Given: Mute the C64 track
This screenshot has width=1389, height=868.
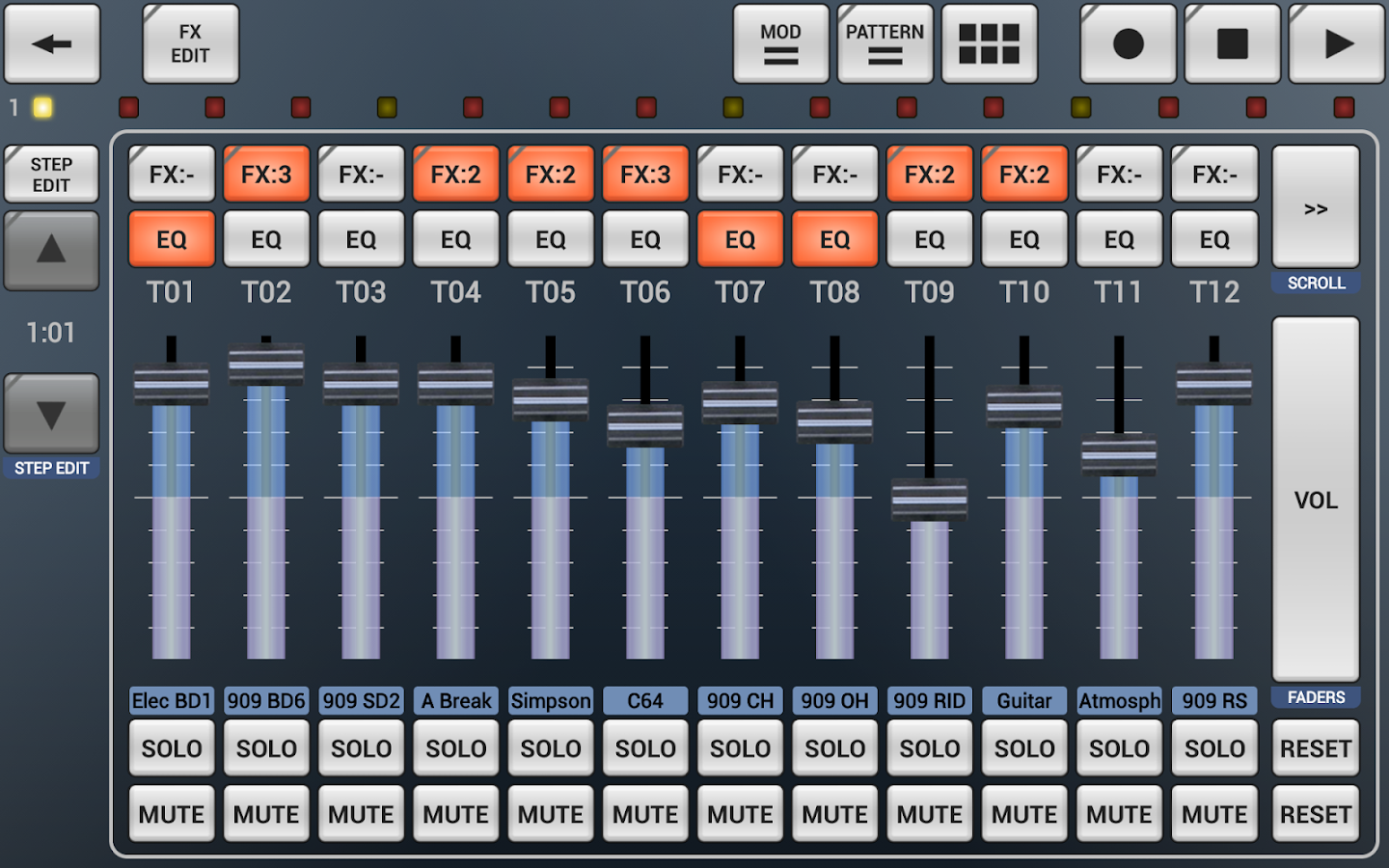Looking at the screenshot, I should coord(645,813).
